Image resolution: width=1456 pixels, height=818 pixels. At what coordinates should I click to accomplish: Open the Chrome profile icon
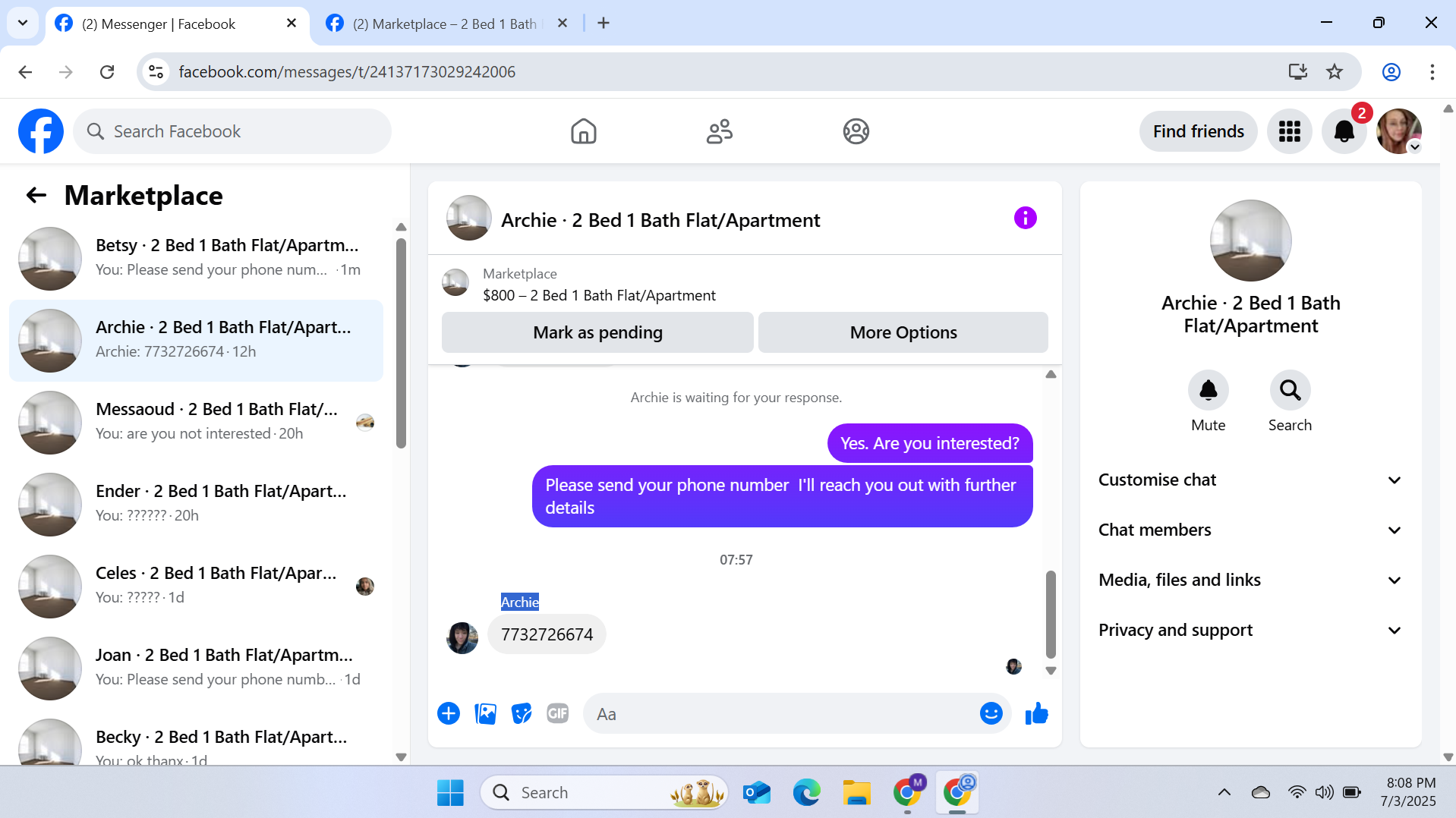click(x=1391, y=71)
